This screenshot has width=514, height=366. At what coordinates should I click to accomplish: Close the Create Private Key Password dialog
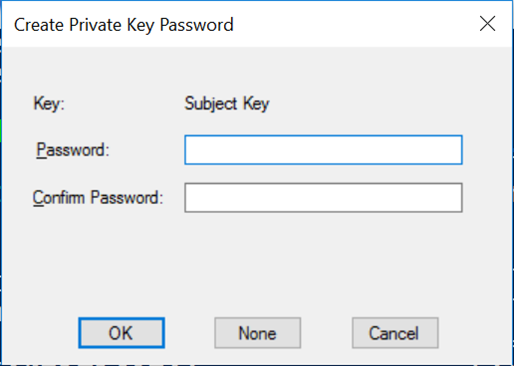pyautogui.click(x=487, y=24)
